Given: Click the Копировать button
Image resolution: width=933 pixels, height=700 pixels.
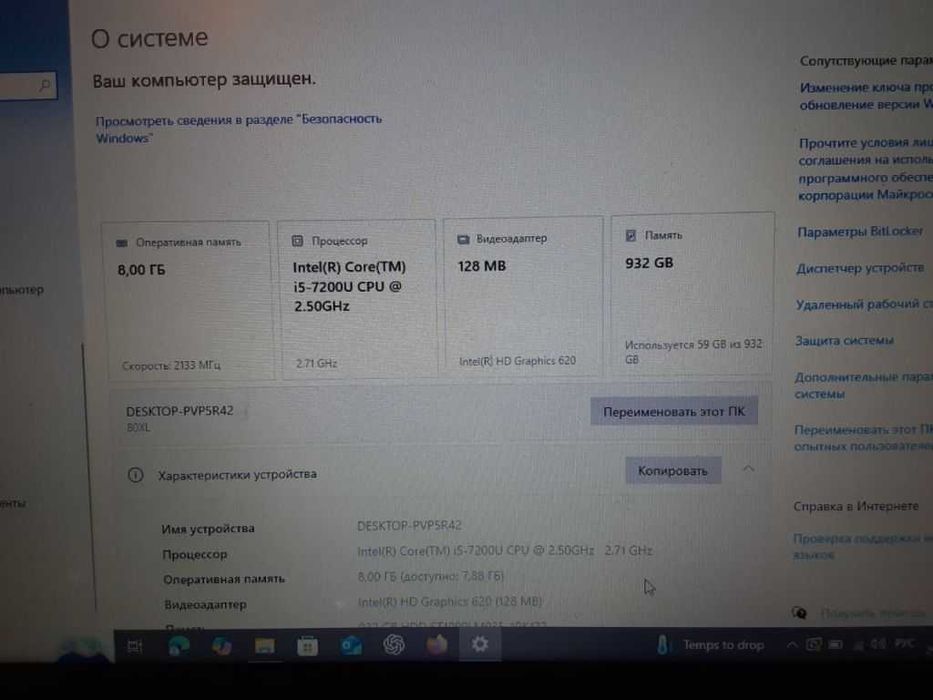Looking at the screenshot, I should click(x=673, y=471).
